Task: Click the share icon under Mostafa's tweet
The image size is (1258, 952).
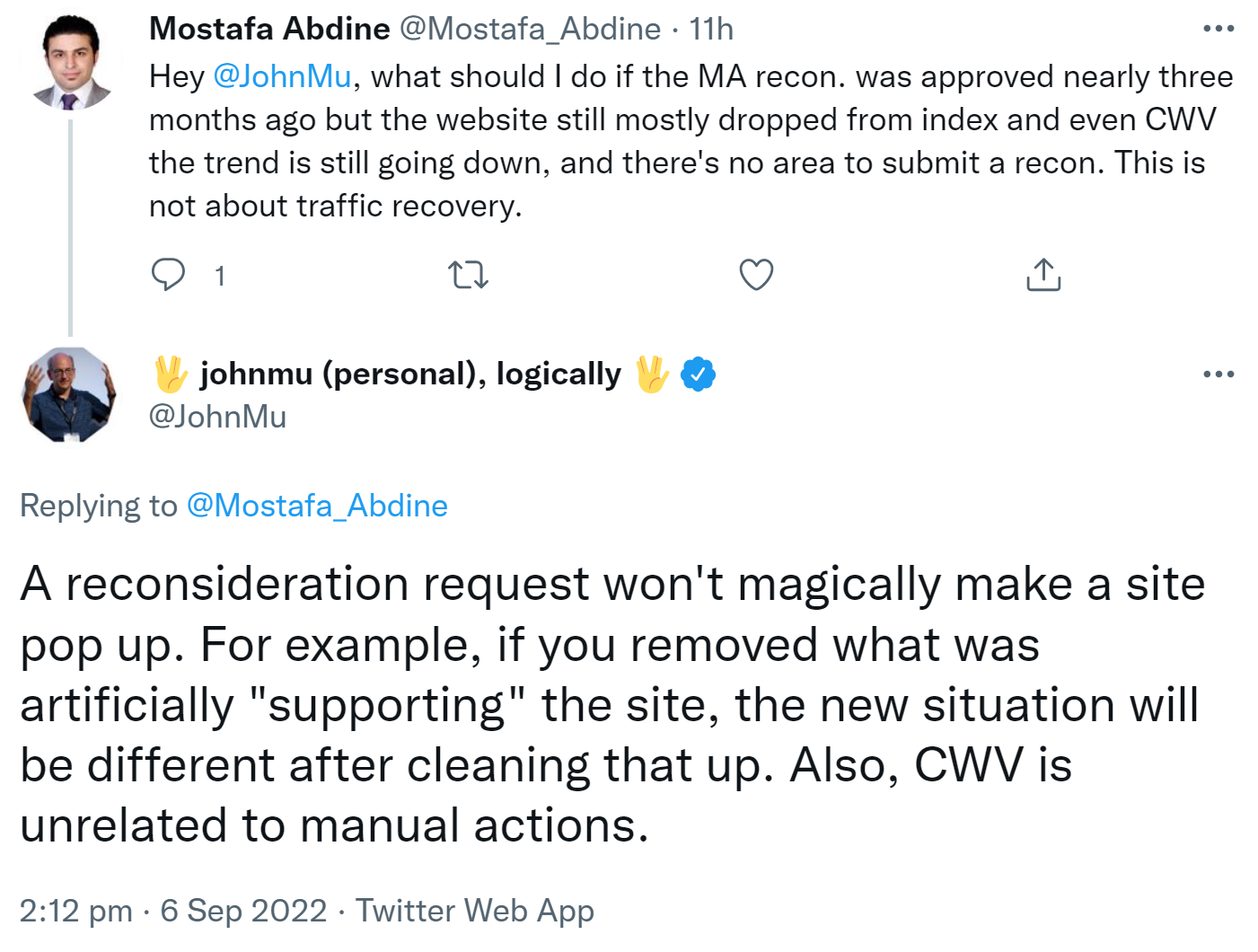Action: coord(1042,275)
